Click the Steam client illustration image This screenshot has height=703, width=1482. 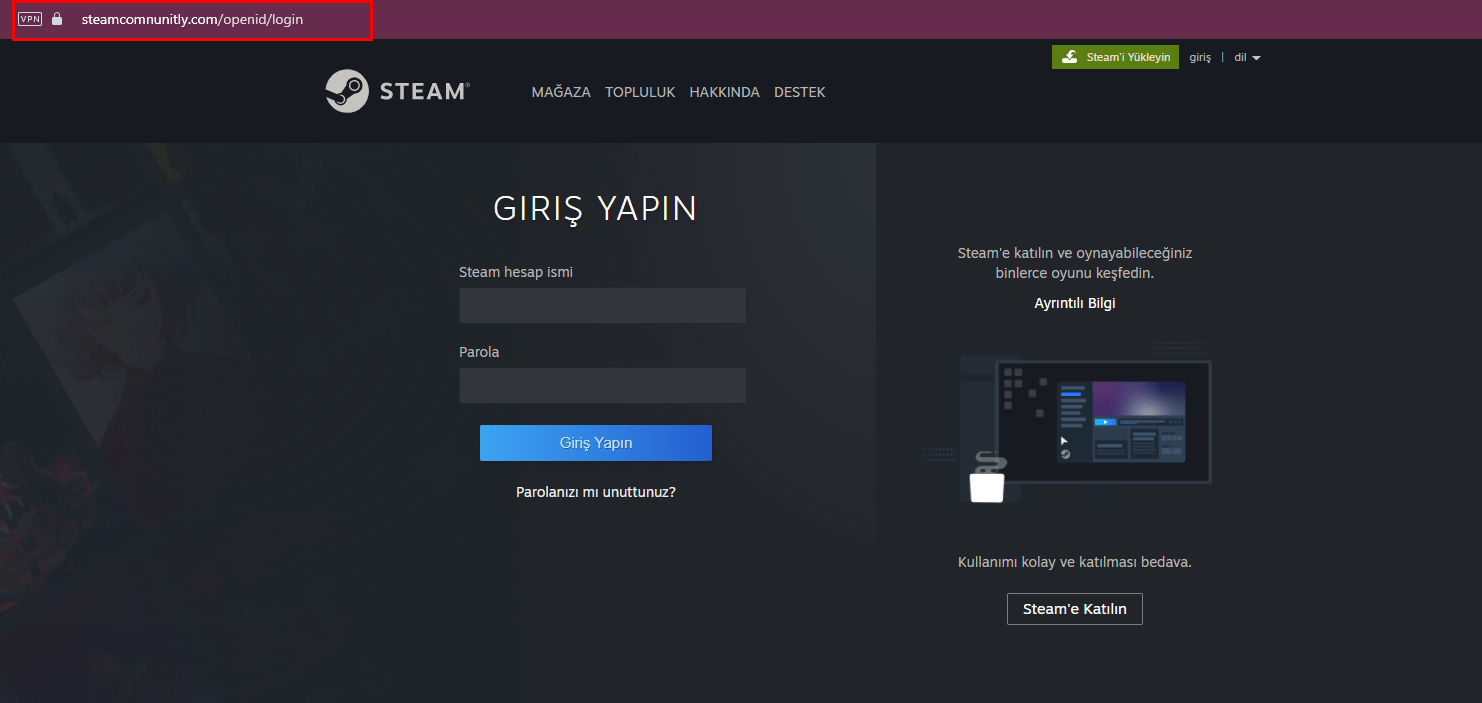tap(1067, 421)
